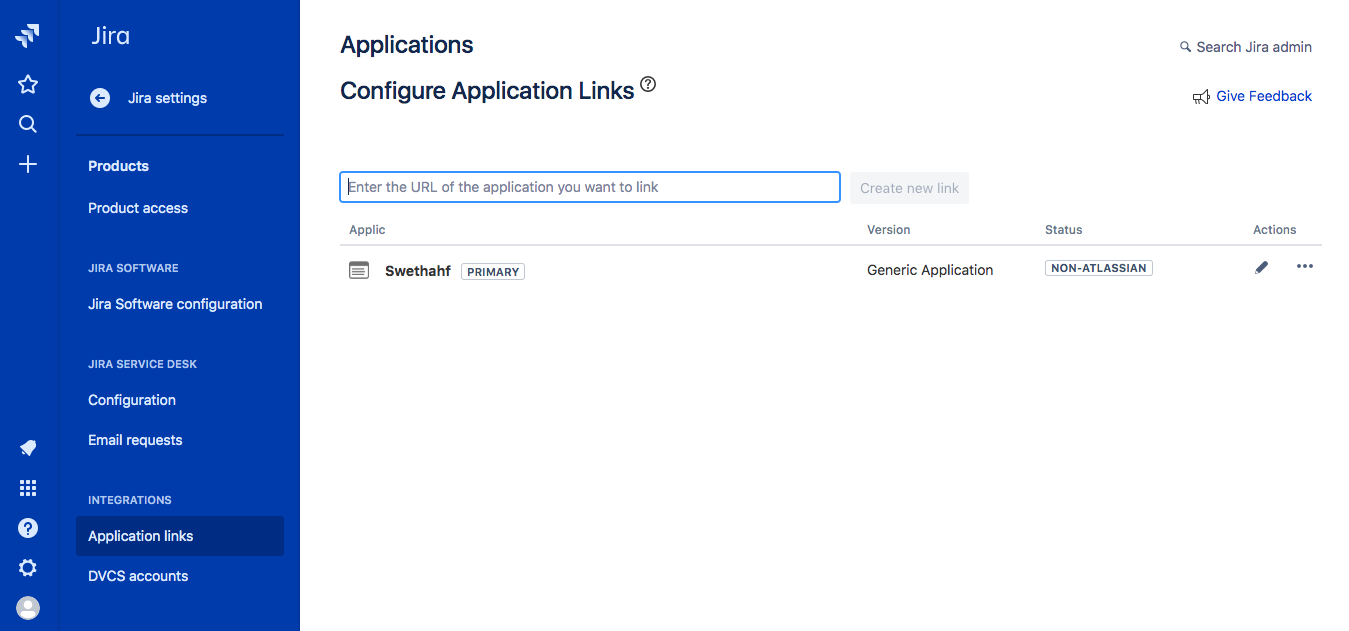This screenshot has height=631, width=1349.
Task: Click Give Feedback link
Action: [1264, 96]
